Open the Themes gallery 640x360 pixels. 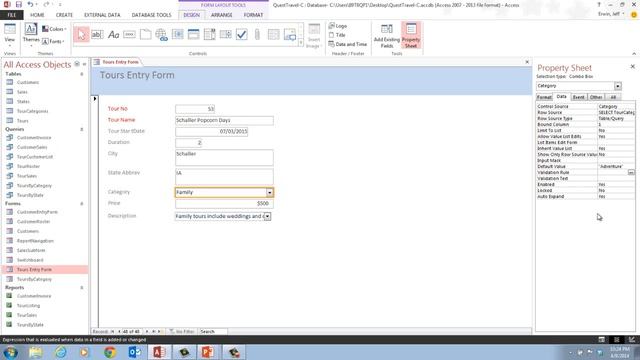pos(31,35)
